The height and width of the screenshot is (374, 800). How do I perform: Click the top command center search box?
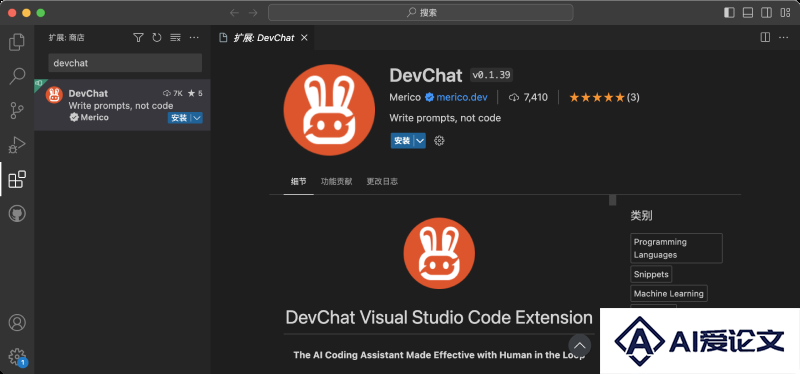(420, 13)
